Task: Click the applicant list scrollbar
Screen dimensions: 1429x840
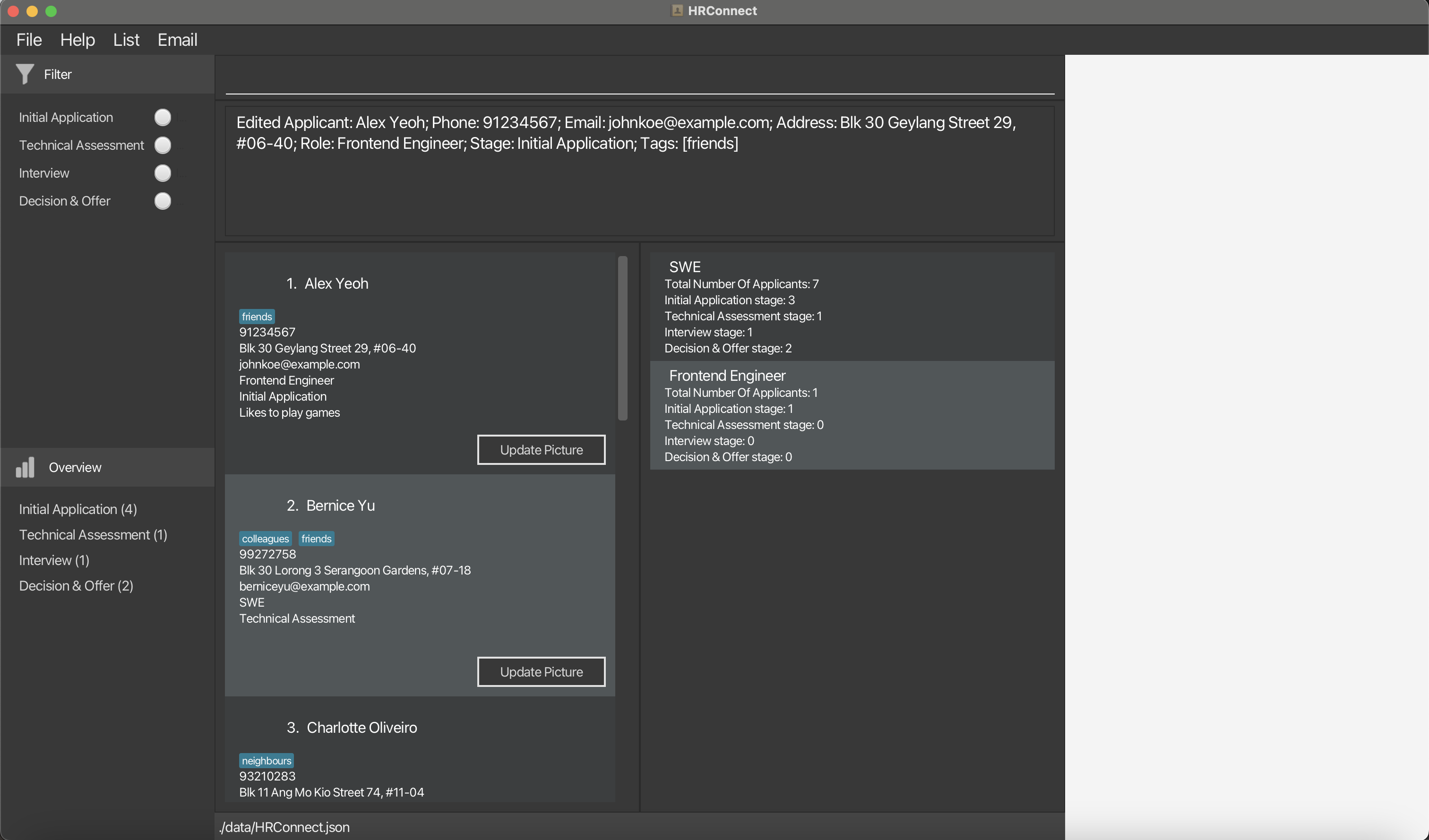Action: pyautogui.click(x=623, y=338)
